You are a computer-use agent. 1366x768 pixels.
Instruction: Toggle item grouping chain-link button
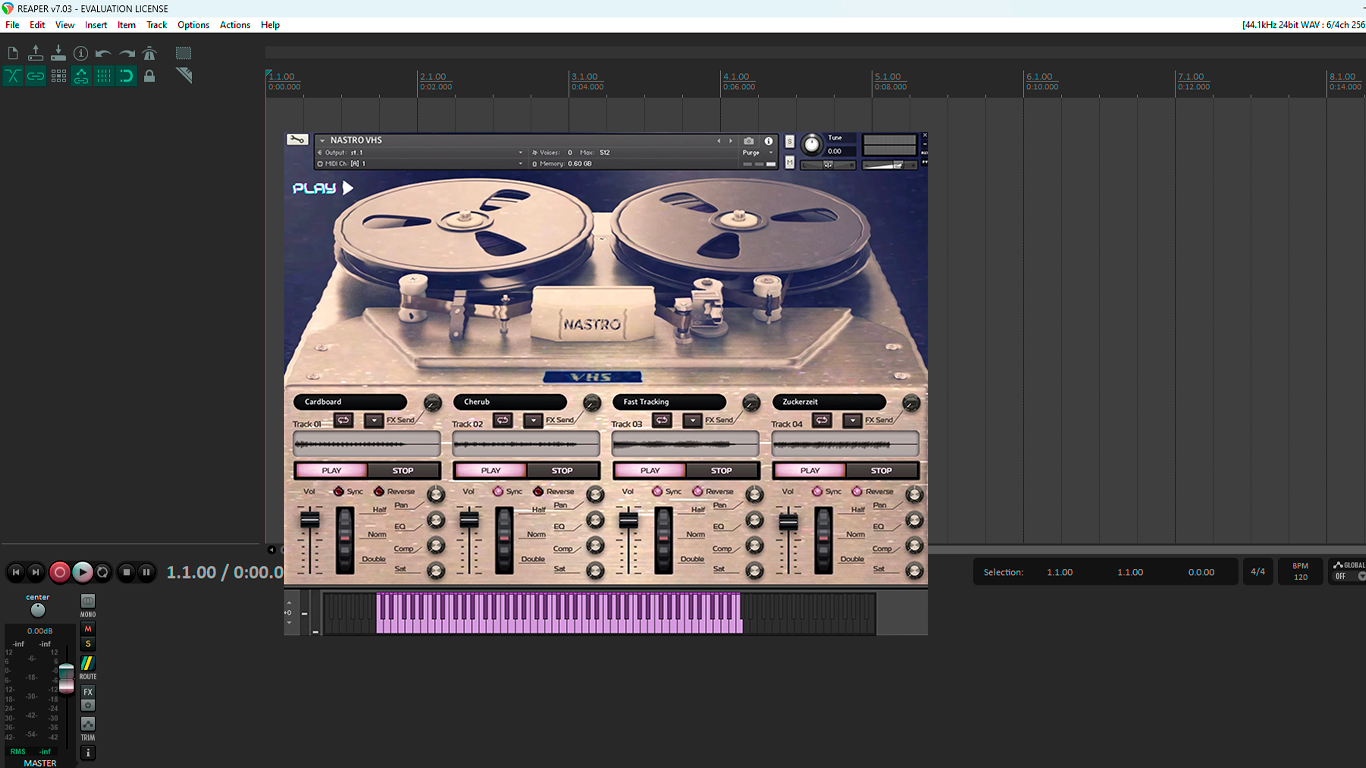[x=36, y=75]
